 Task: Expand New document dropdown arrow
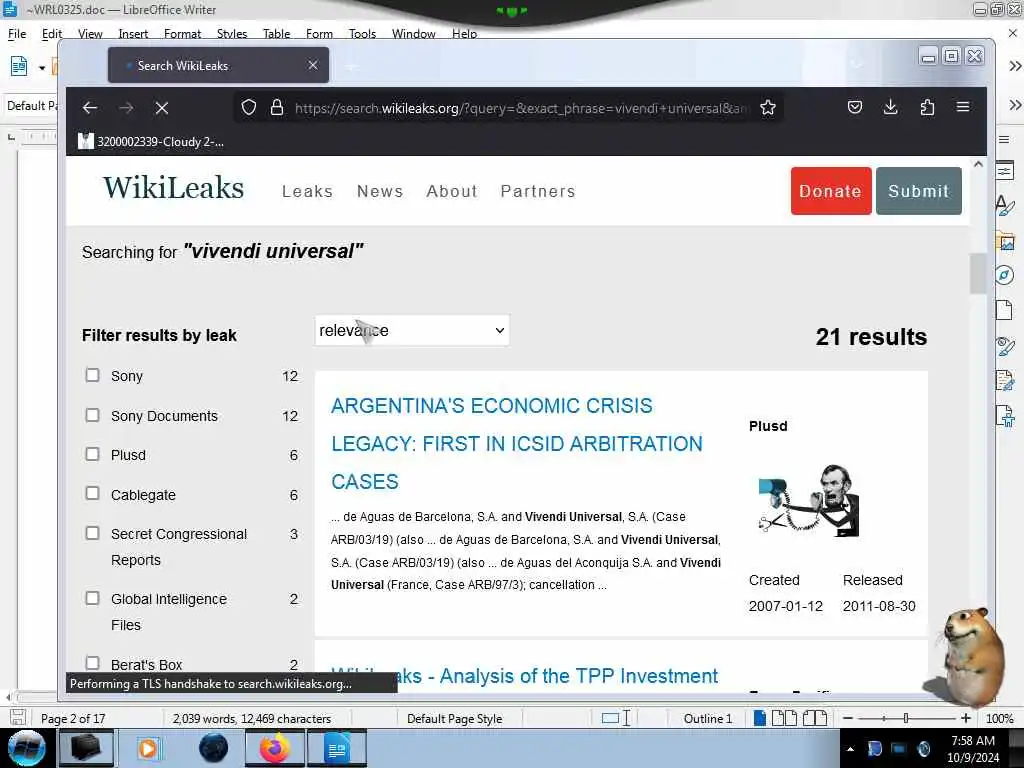[42, 67]
